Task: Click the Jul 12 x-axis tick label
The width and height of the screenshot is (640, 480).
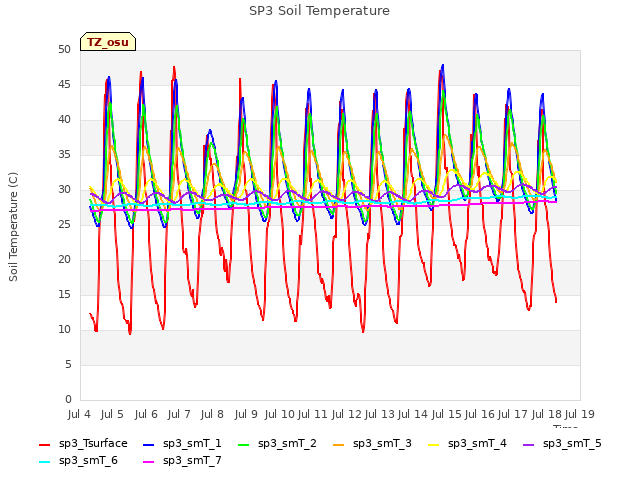Action: tap(347, 414)
